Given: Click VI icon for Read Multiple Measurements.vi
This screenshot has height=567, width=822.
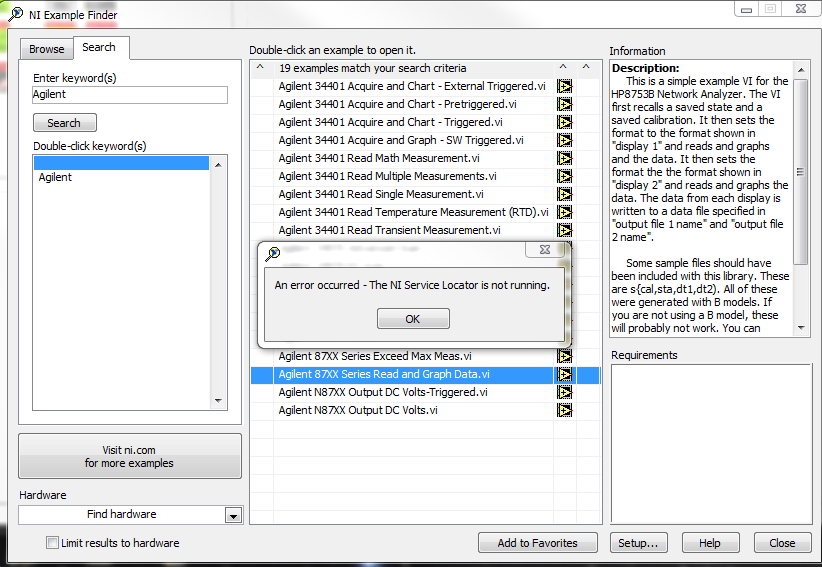Looking at the screenshot, I should (x=565, y=176).
